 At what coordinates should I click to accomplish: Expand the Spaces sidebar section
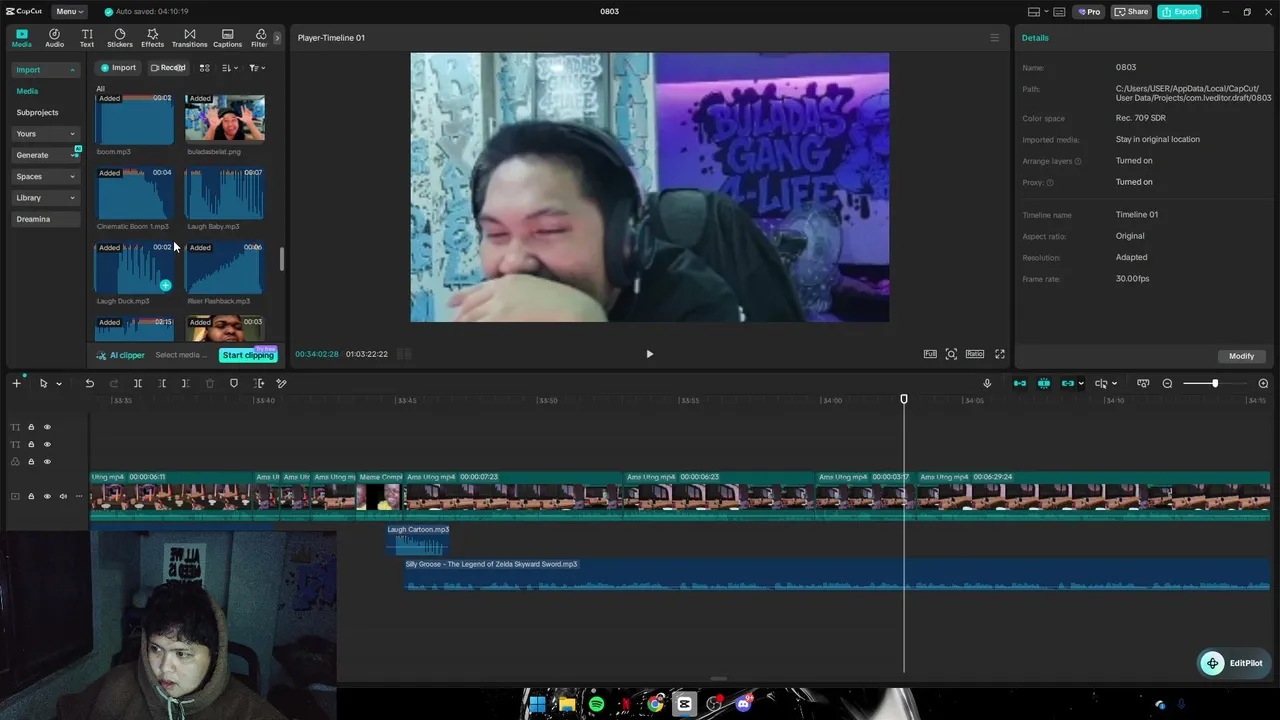pyautogui.click(x=45, y=177)
